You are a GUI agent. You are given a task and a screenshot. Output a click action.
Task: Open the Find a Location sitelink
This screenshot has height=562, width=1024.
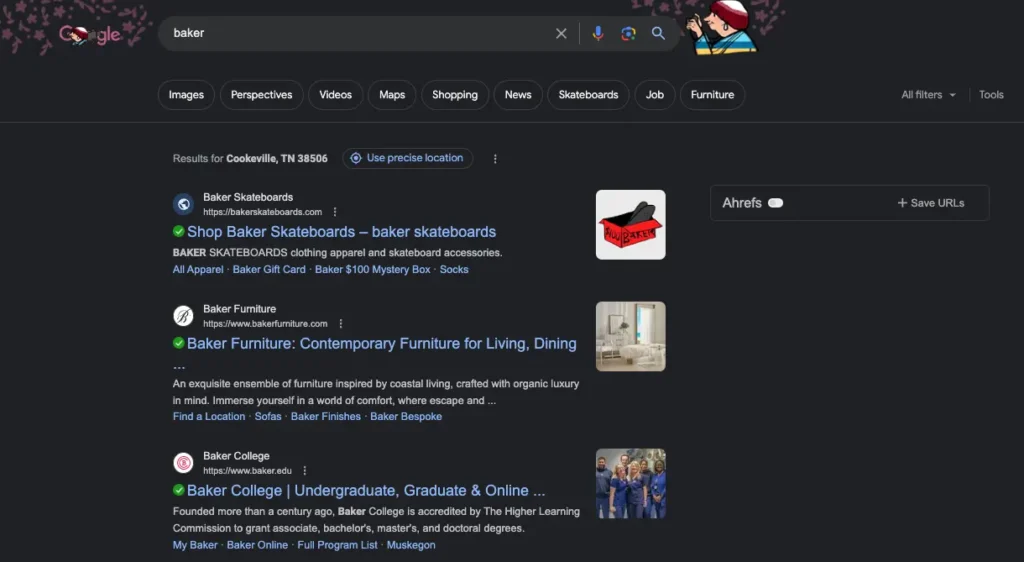209,416
